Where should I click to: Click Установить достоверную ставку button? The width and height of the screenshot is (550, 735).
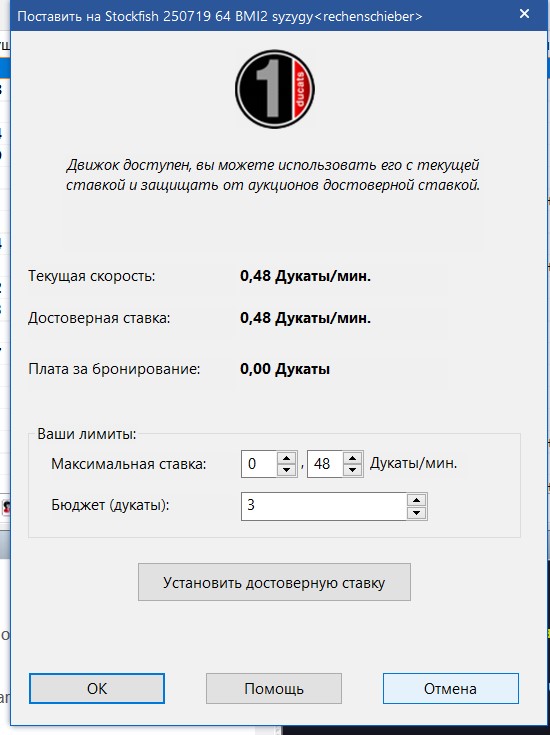(274, 582)
